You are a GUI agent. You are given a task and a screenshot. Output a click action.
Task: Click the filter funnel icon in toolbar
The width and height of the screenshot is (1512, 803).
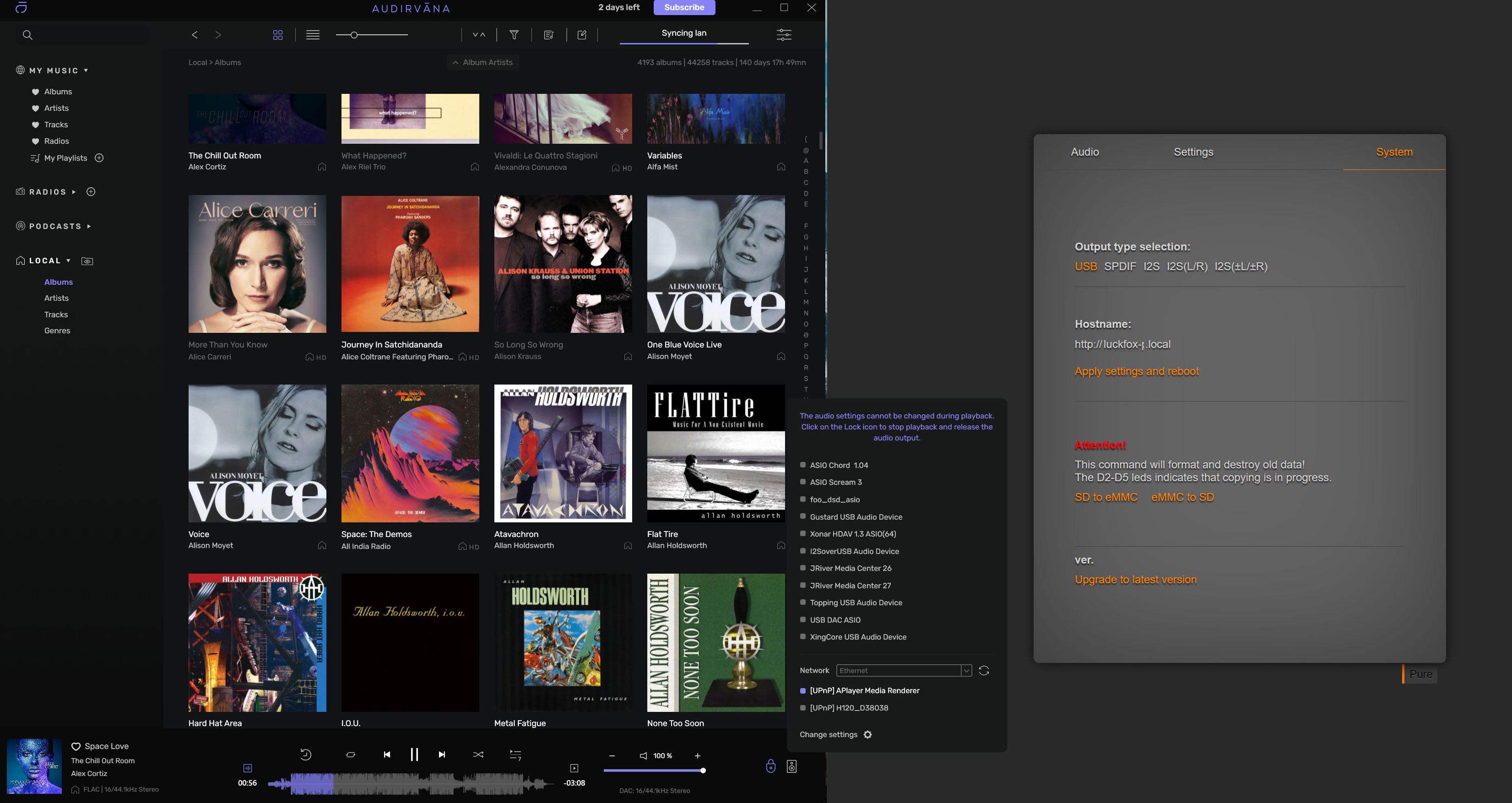(514, 35)
